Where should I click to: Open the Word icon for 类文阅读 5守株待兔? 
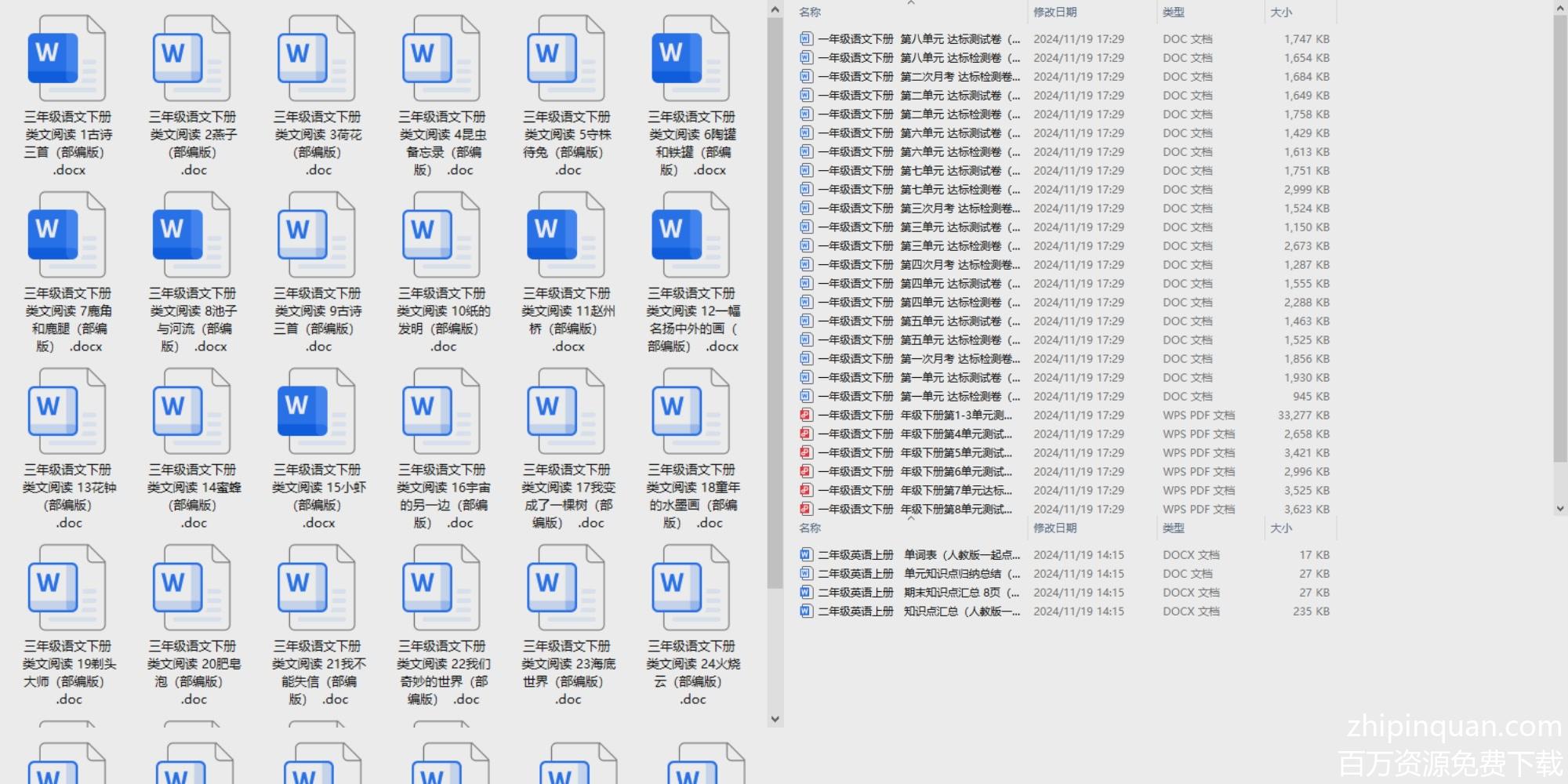click(x=566, y=59)
